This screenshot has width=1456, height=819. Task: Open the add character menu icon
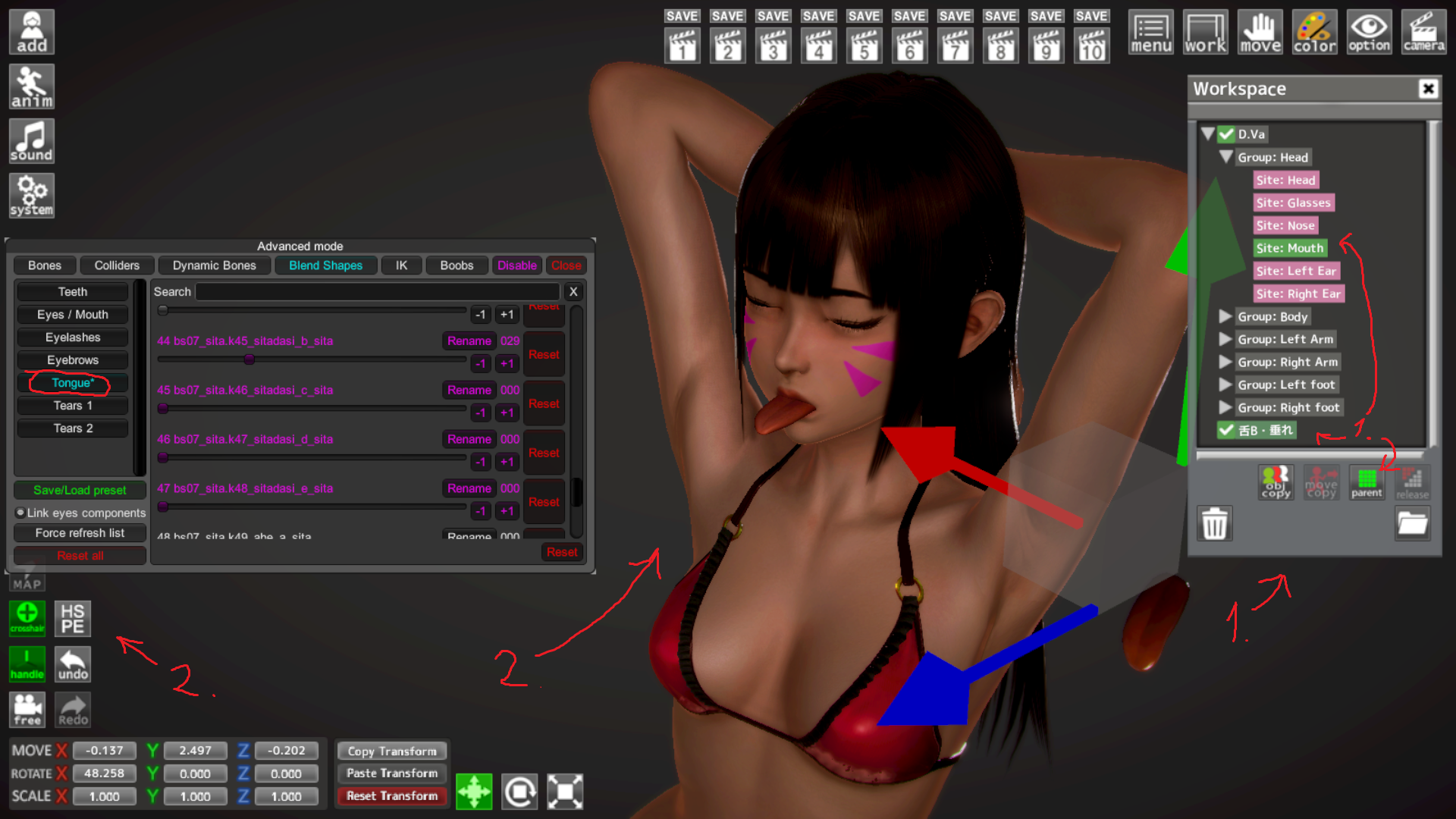[32, 32]
